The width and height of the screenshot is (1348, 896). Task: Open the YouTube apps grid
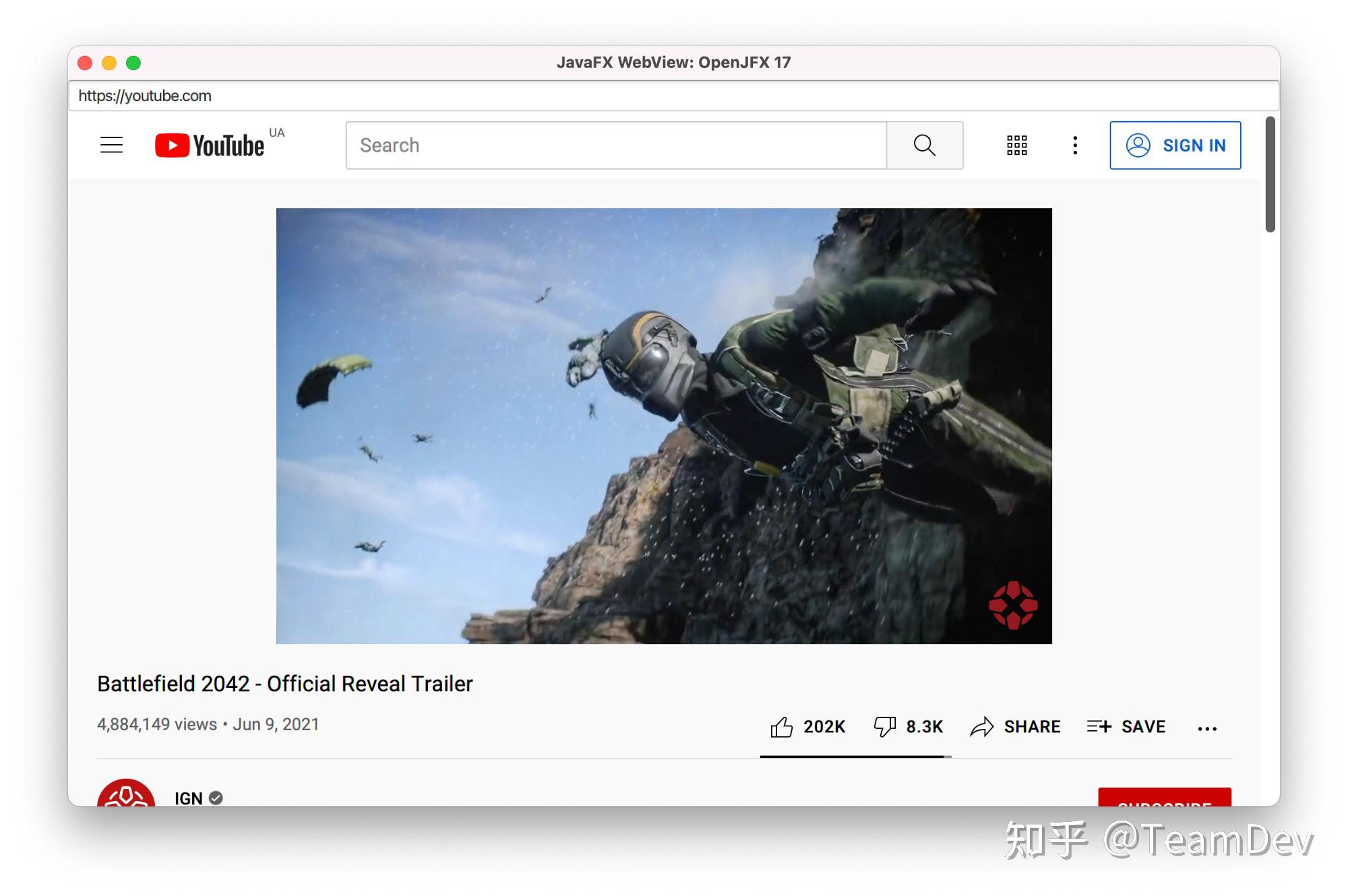[x=1016, y=145]
